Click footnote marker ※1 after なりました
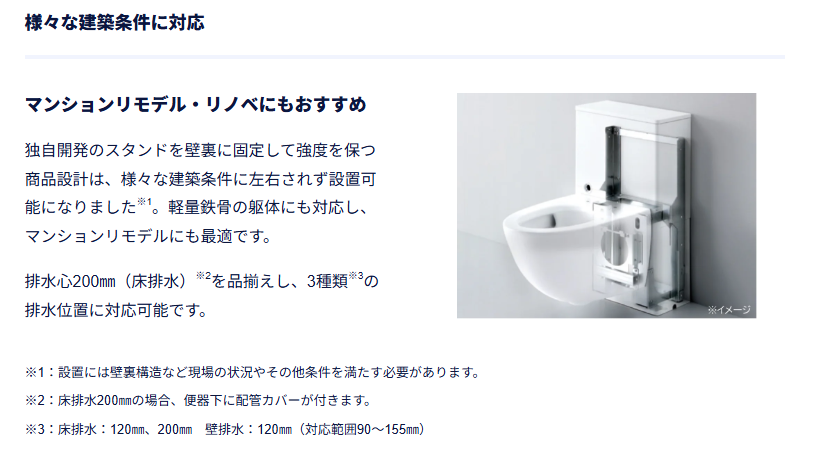The image size is (818, 460). coord(145,202)
